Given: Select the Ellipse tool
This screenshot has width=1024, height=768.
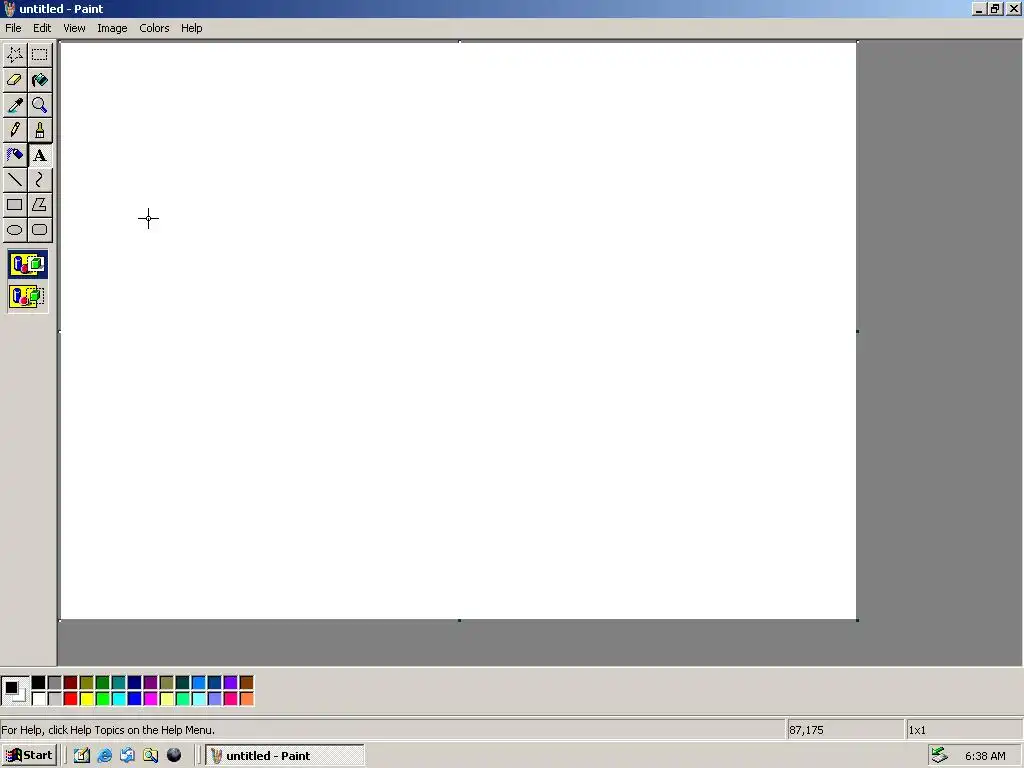Looking at the screenshot, I should coord(14,230).
